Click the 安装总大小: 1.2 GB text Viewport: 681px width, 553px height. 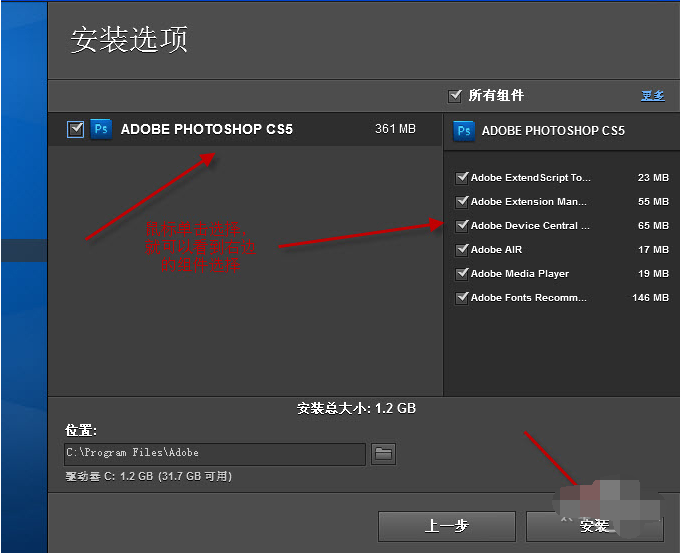coord(357,408)
